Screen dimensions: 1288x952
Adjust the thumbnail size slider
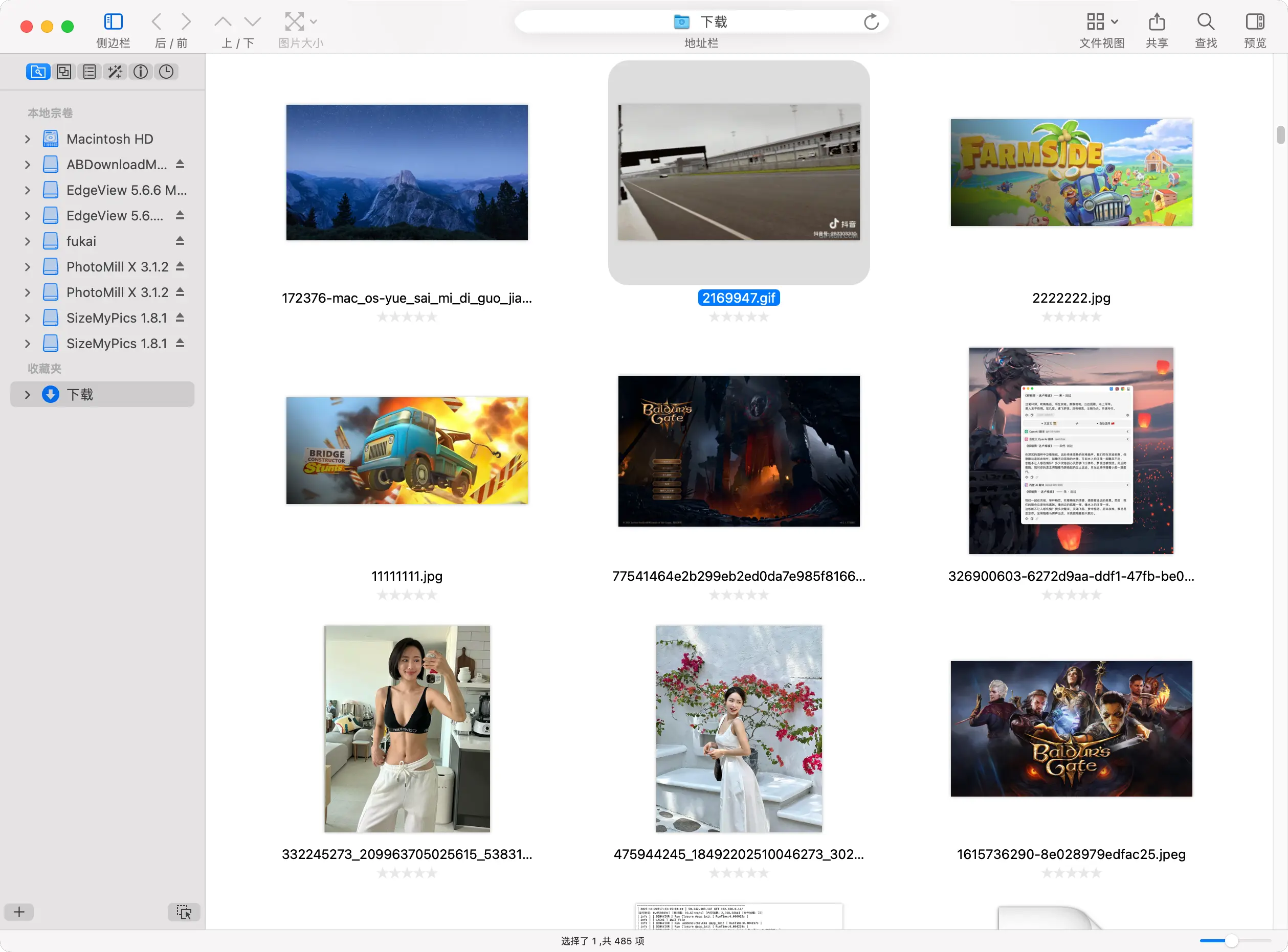[x=1231, y=940]
